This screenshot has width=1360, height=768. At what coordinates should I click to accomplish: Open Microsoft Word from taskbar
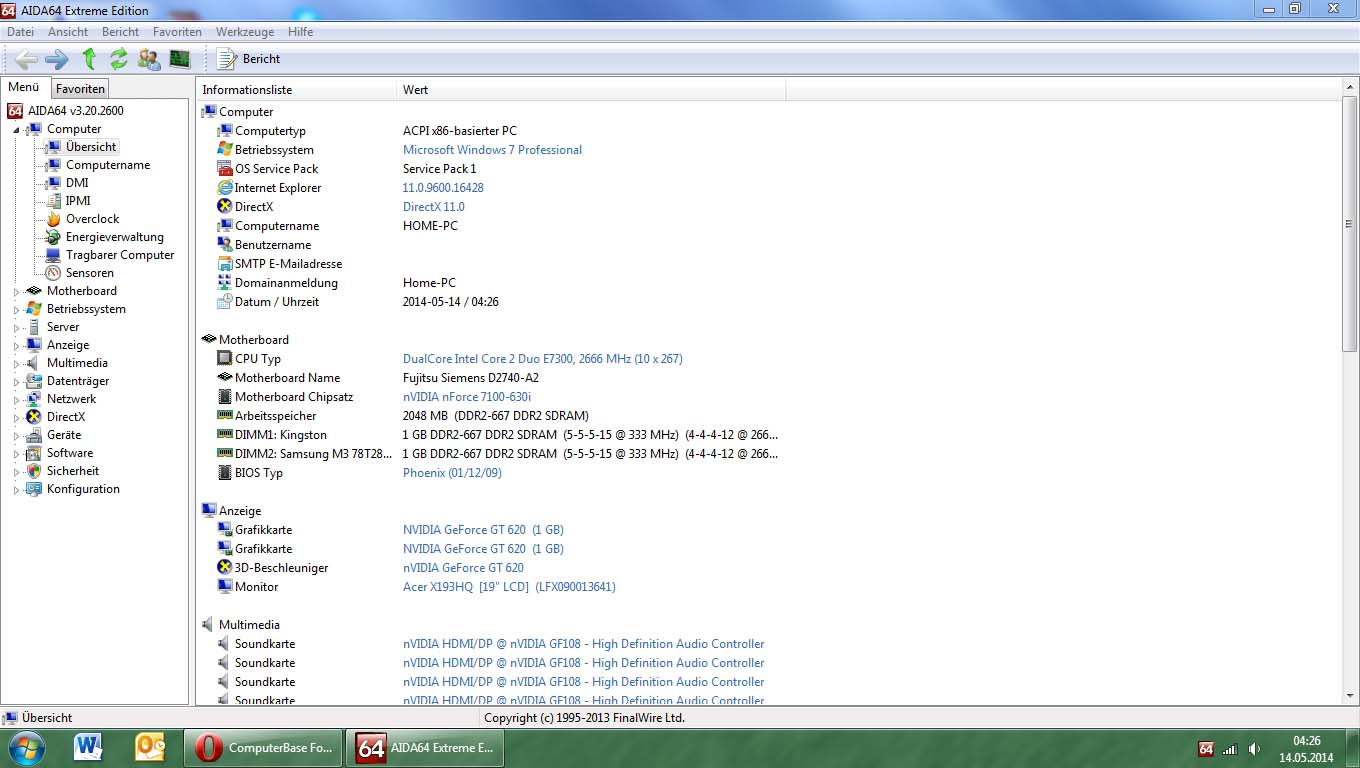coord(88,747)
